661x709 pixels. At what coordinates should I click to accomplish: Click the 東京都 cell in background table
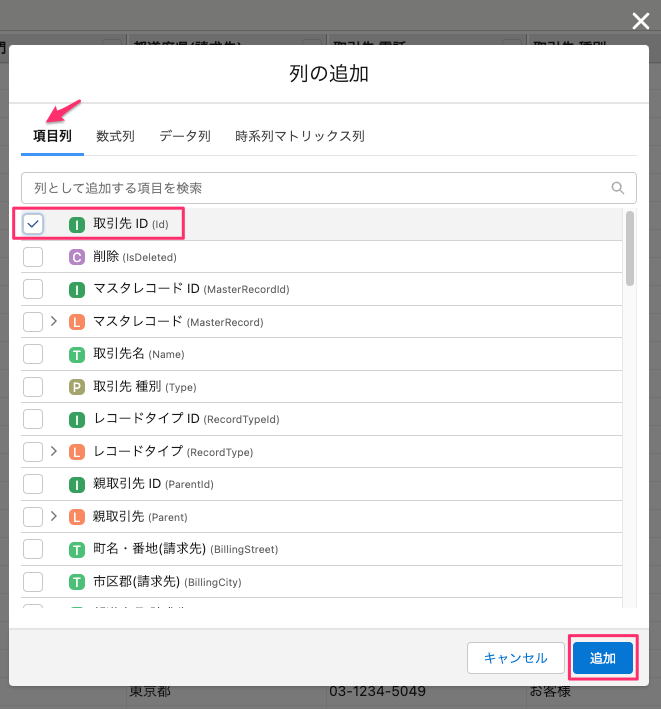(150, 692)
